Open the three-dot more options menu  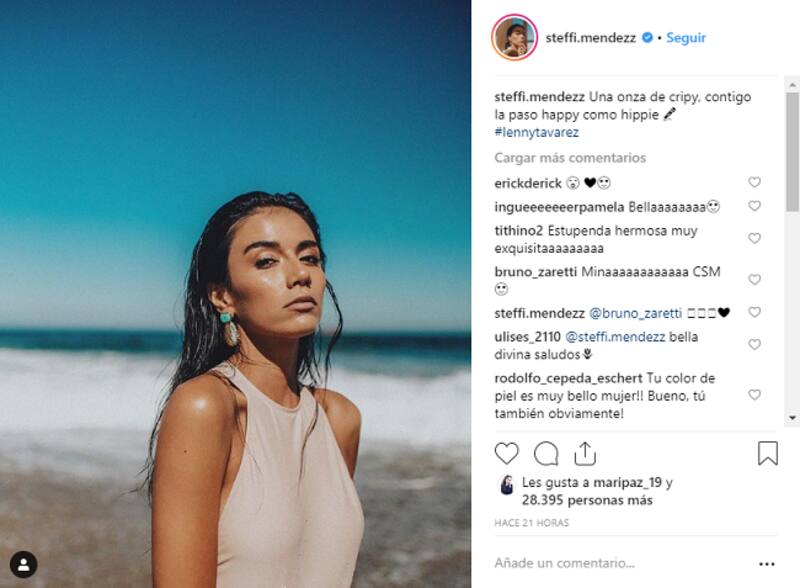(x=767, y=563)
